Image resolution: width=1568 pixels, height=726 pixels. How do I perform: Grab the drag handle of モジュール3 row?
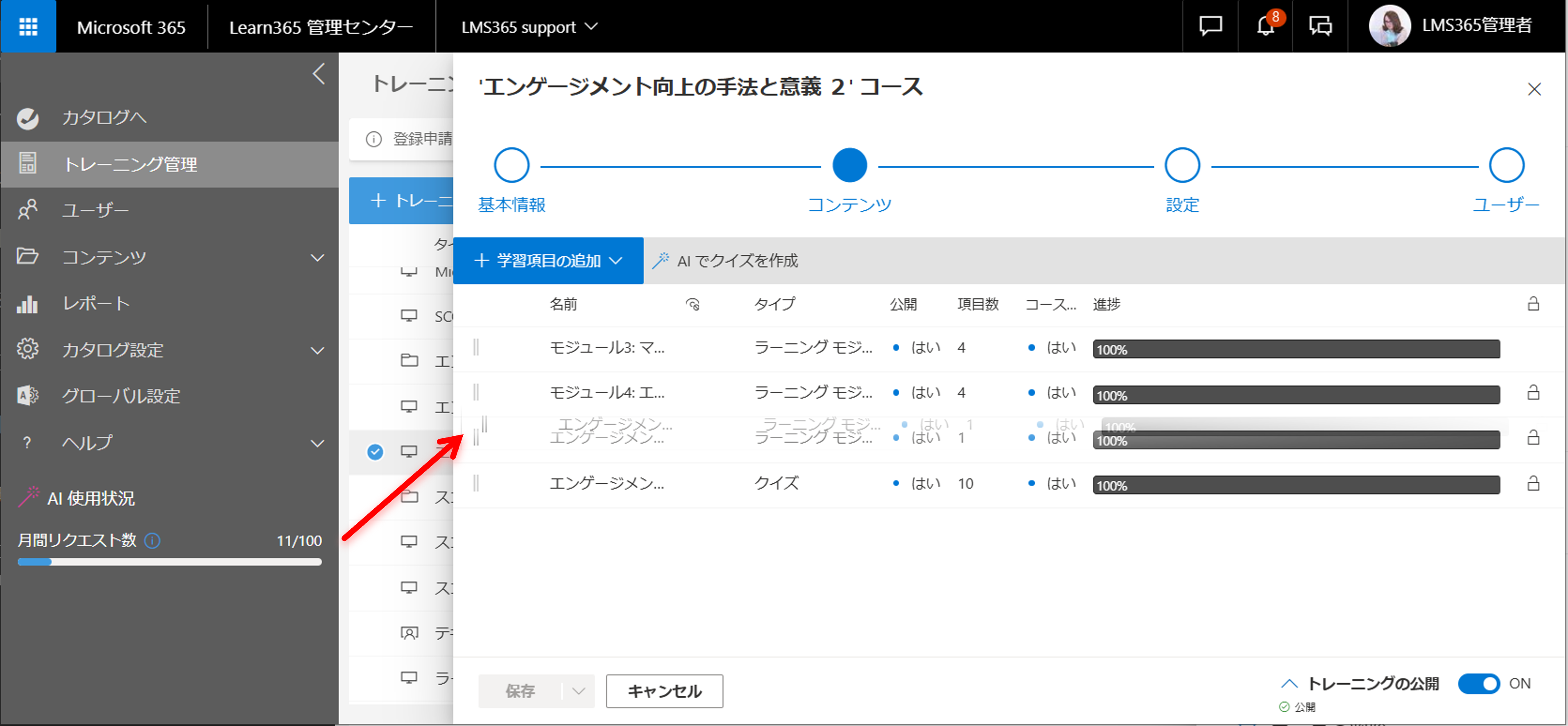pos(476,347)
